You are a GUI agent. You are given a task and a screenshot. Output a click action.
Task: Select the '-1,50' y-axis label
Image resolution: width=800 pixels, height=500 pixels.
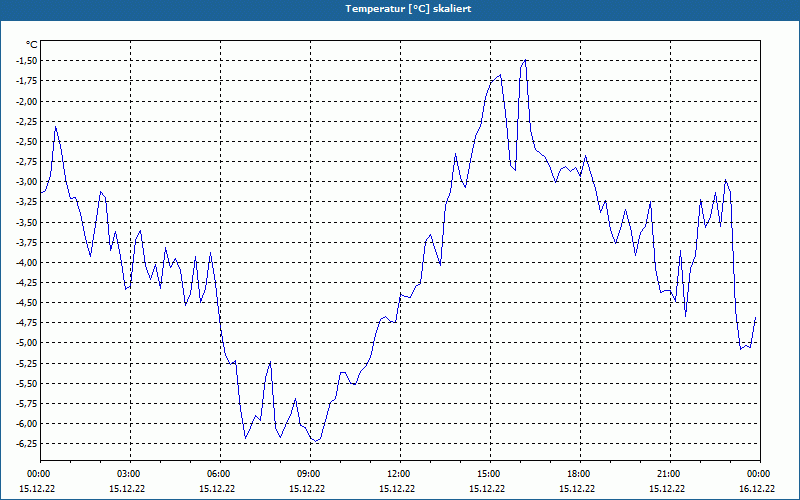click(x=28, y=61)
